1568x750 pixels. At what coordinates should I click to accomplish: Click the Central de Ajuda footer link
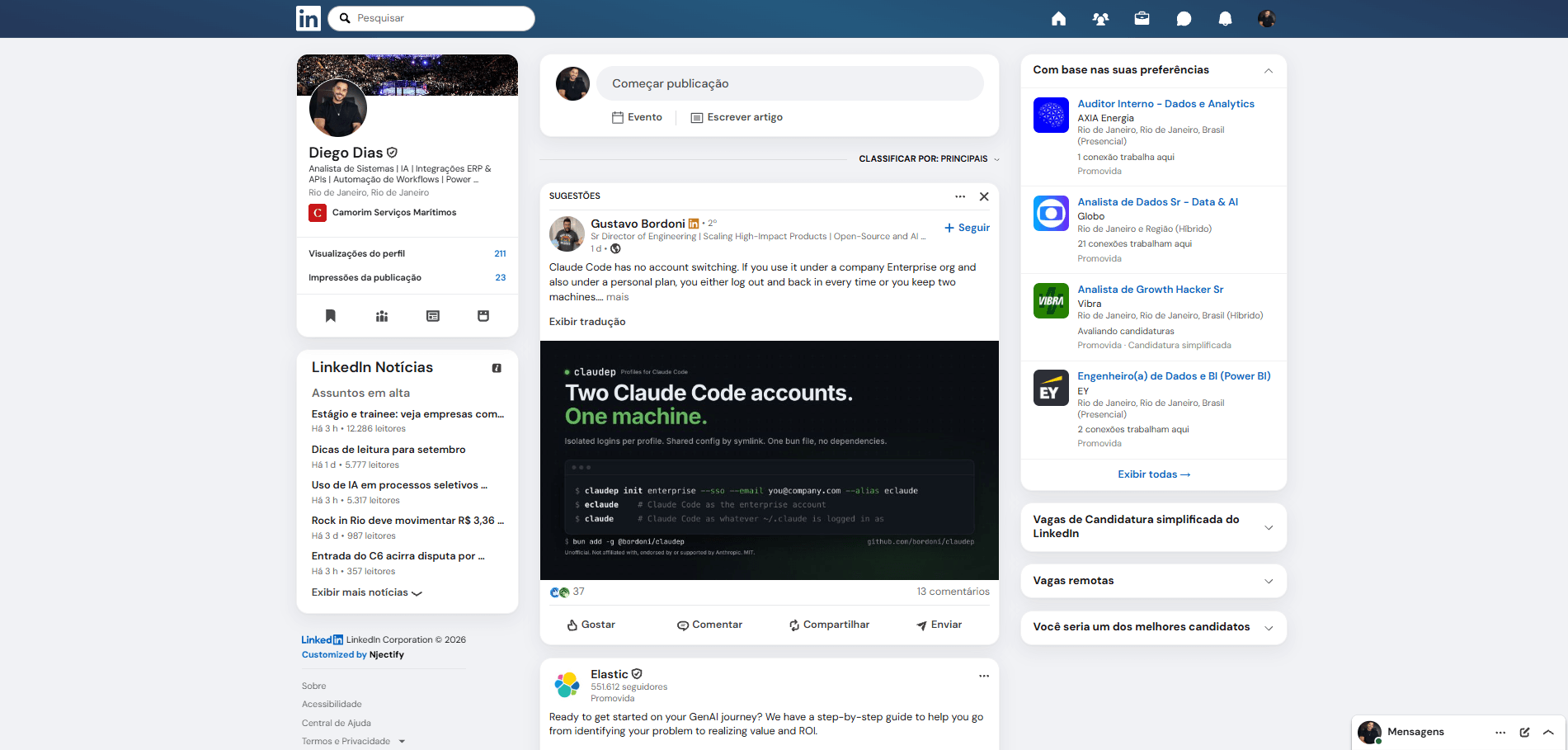coord(336,723)
